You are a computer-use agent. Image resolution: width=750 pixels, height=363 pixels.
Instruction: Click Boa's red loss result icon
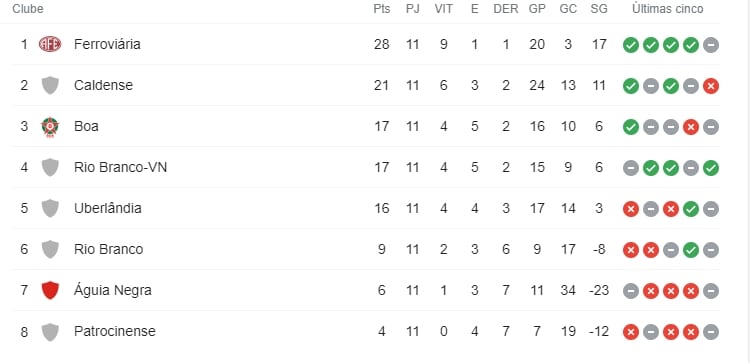point(691,127)
